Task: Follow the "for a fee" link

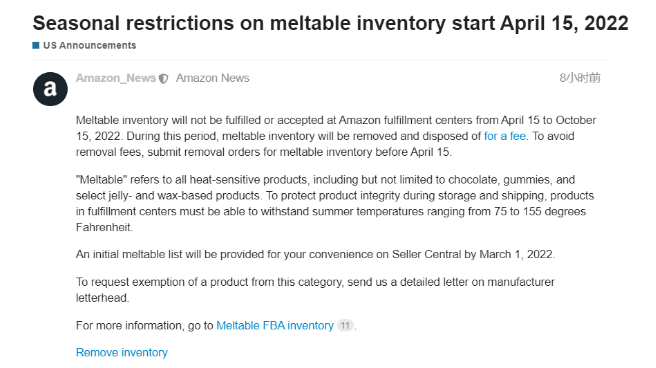Action: coord(505,136)
